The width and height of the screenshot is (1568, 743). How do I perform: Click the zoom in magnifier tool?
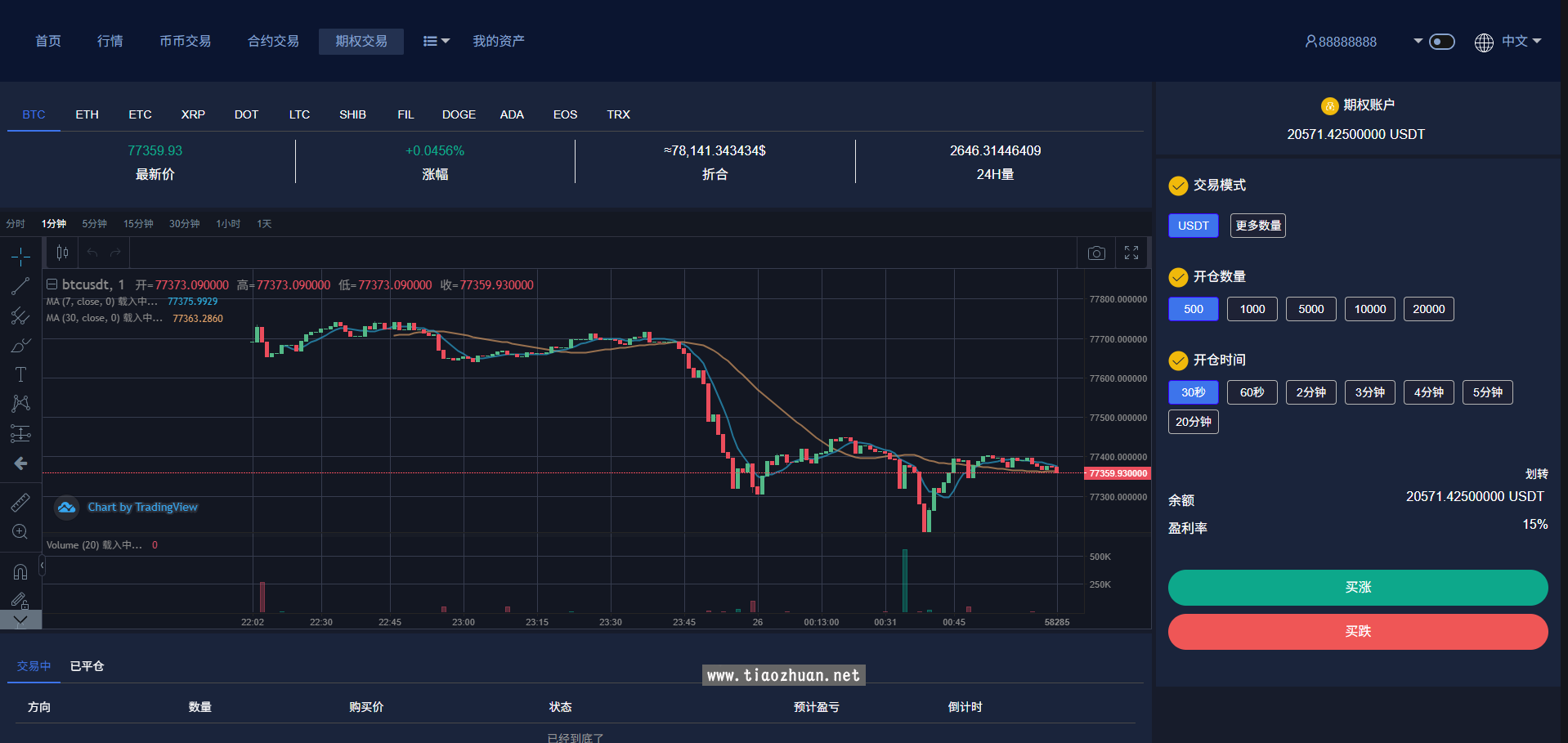coord(20,532)
